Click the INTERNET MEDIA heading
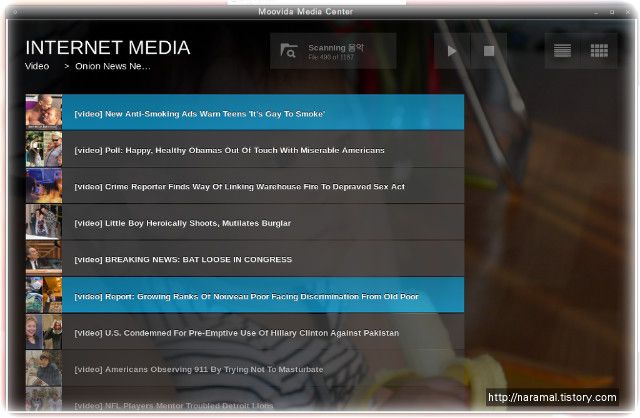Image resolution: width=640 pixels, height=418 pixels. click(x=108, y=48)
